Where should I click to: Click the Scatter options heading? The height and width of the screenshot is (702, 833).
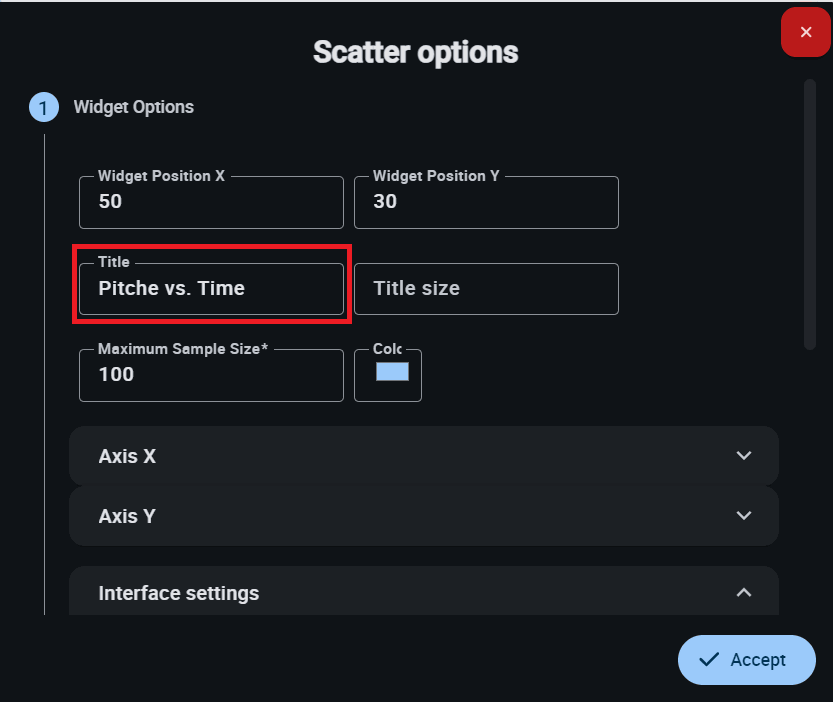coord(416,52)
